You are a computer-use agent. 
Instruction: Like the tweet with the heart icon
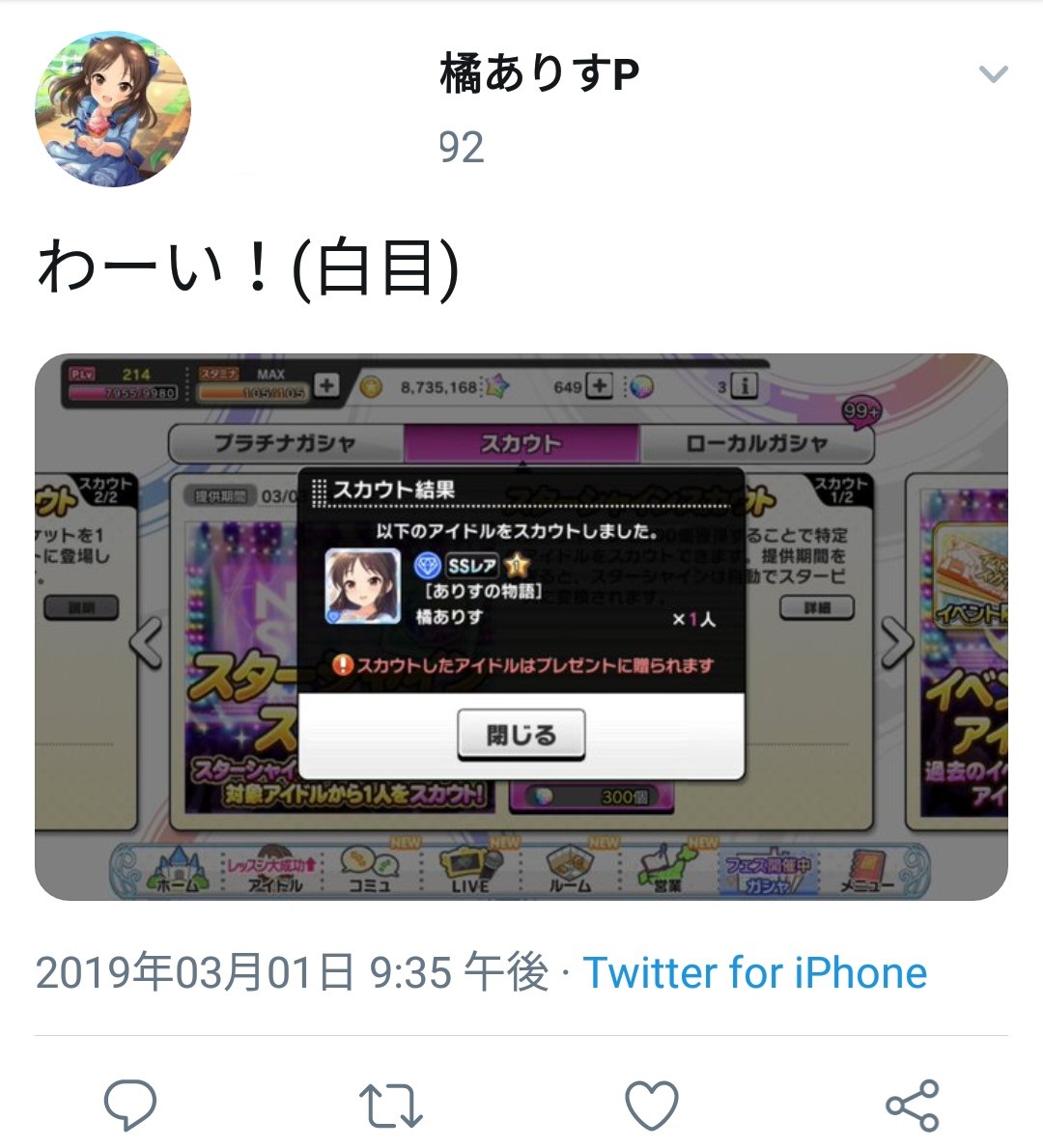(652, 1105)
